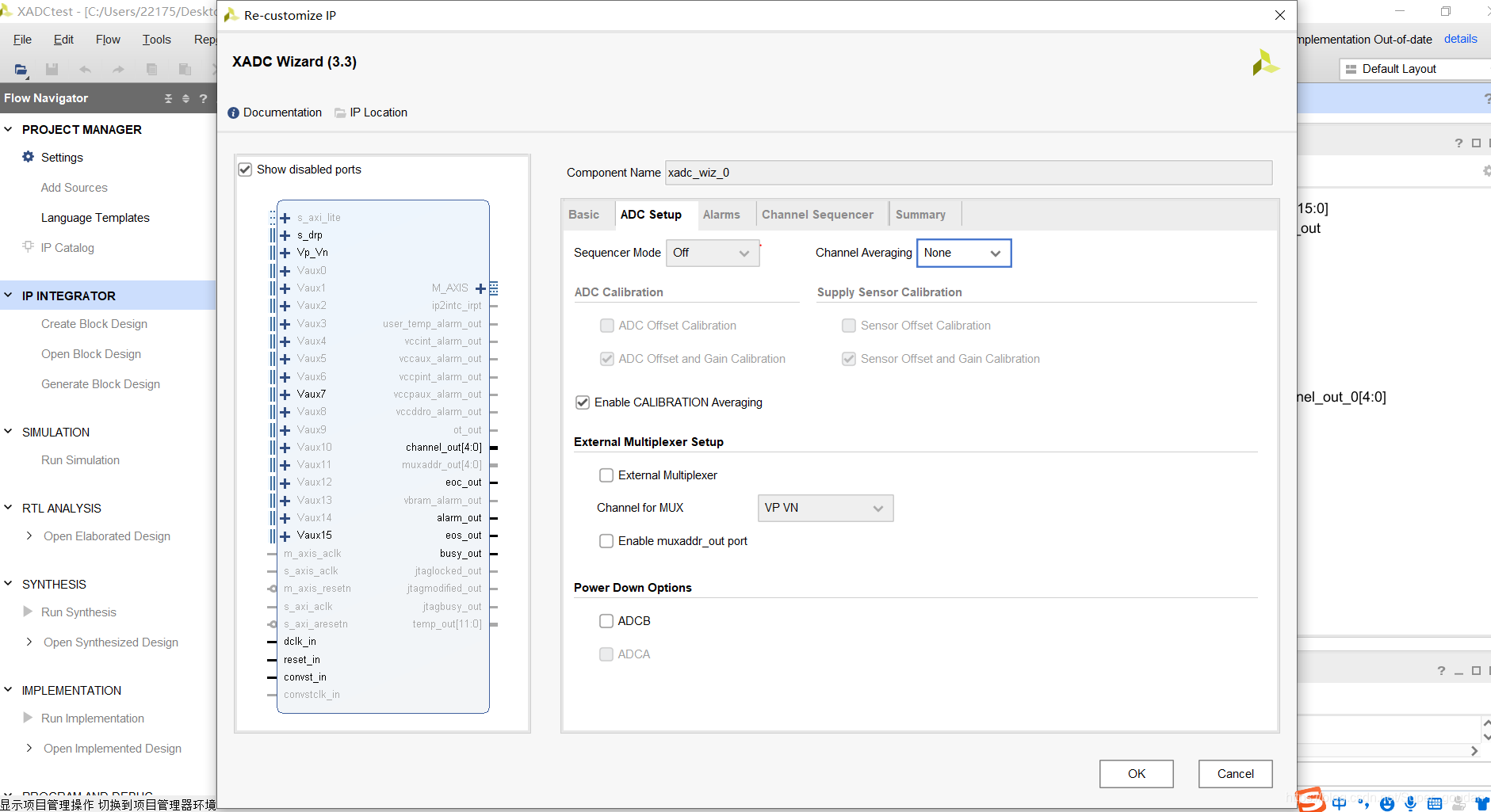Click the microphone icon in input toolbar

point(1411,803)
